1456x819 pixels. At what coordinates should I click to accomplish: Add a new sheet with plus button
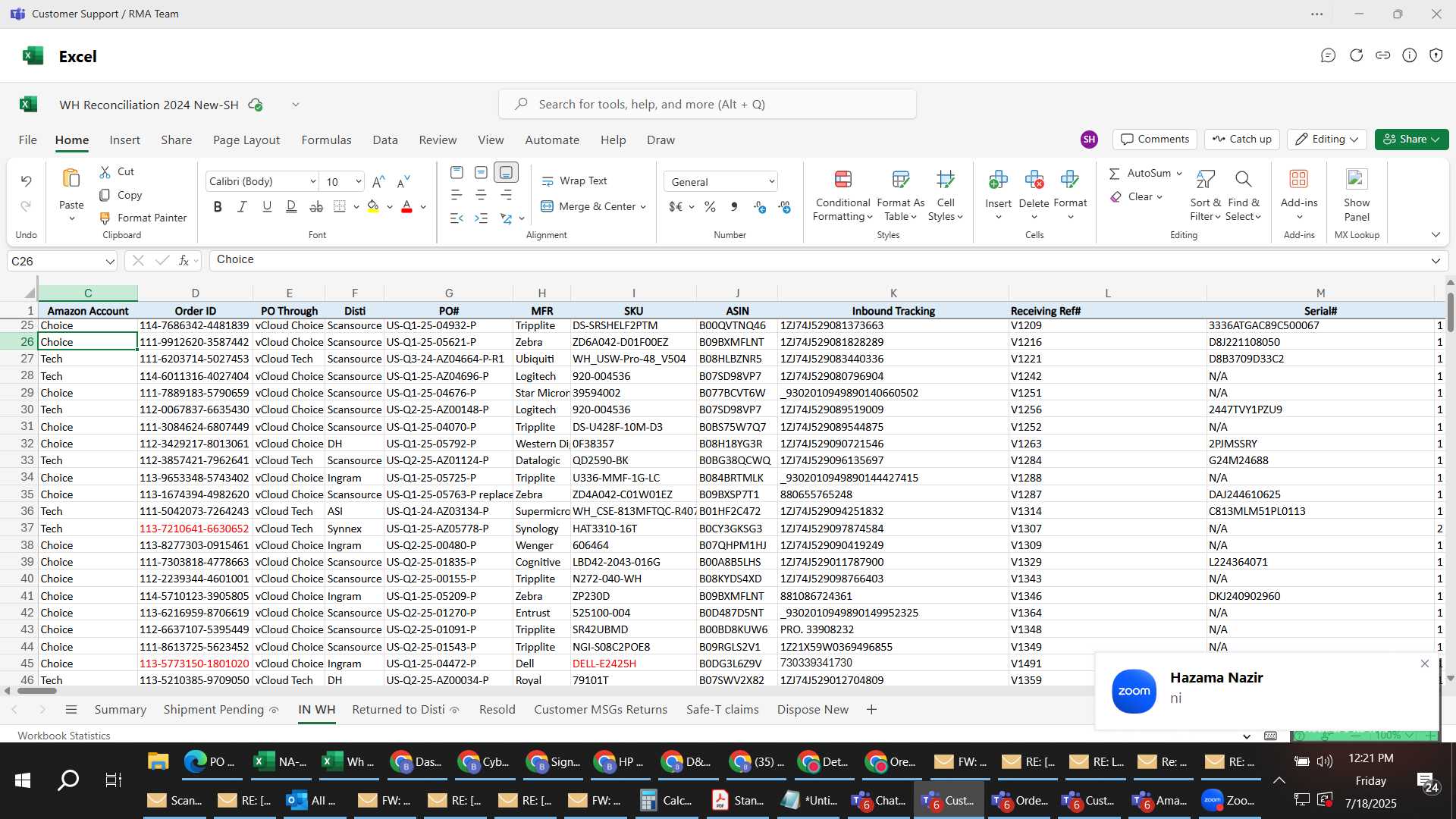[x=871, y=710]
